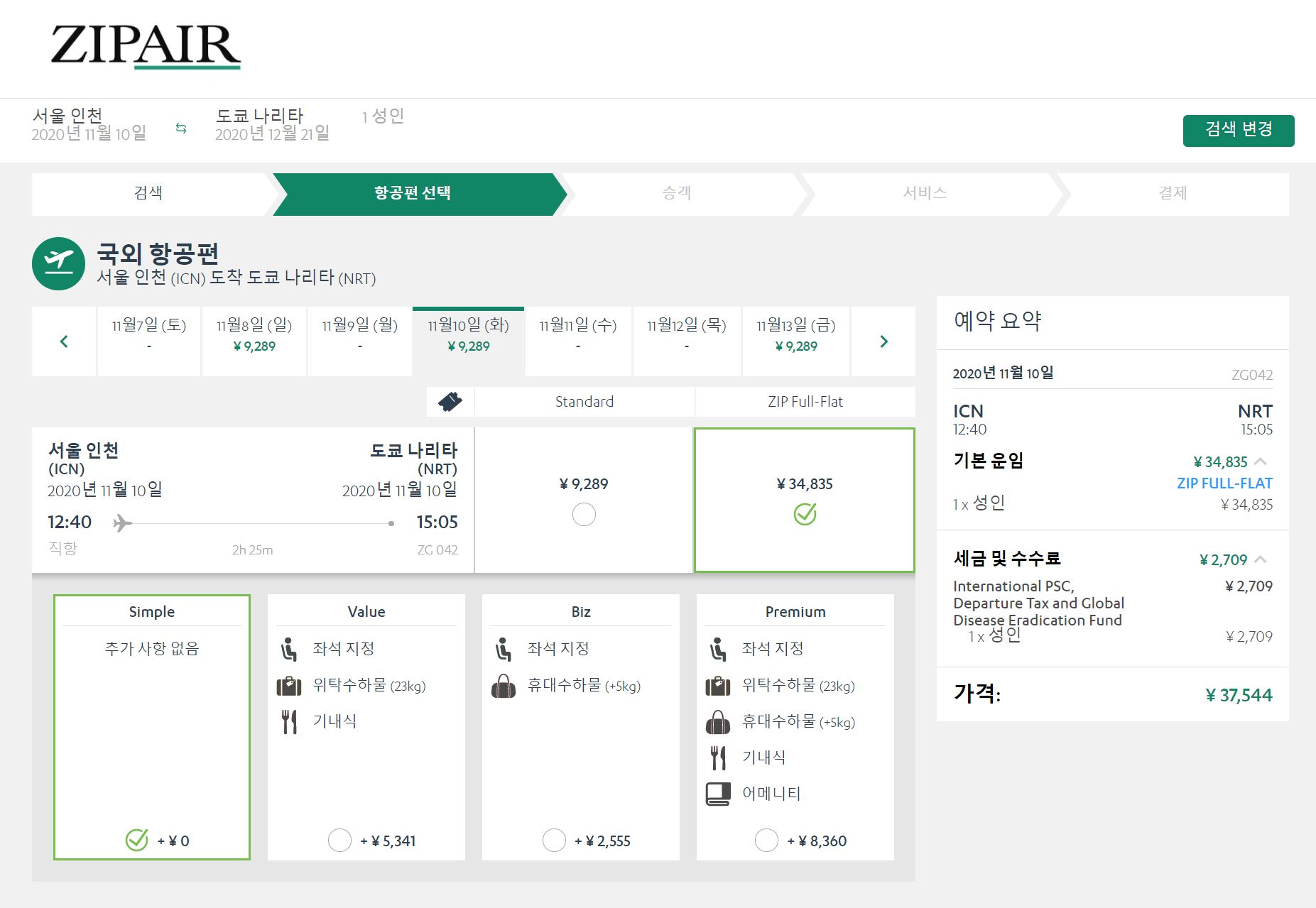Select date 11월13일 (금) ¥9,289

pos(796,341)
